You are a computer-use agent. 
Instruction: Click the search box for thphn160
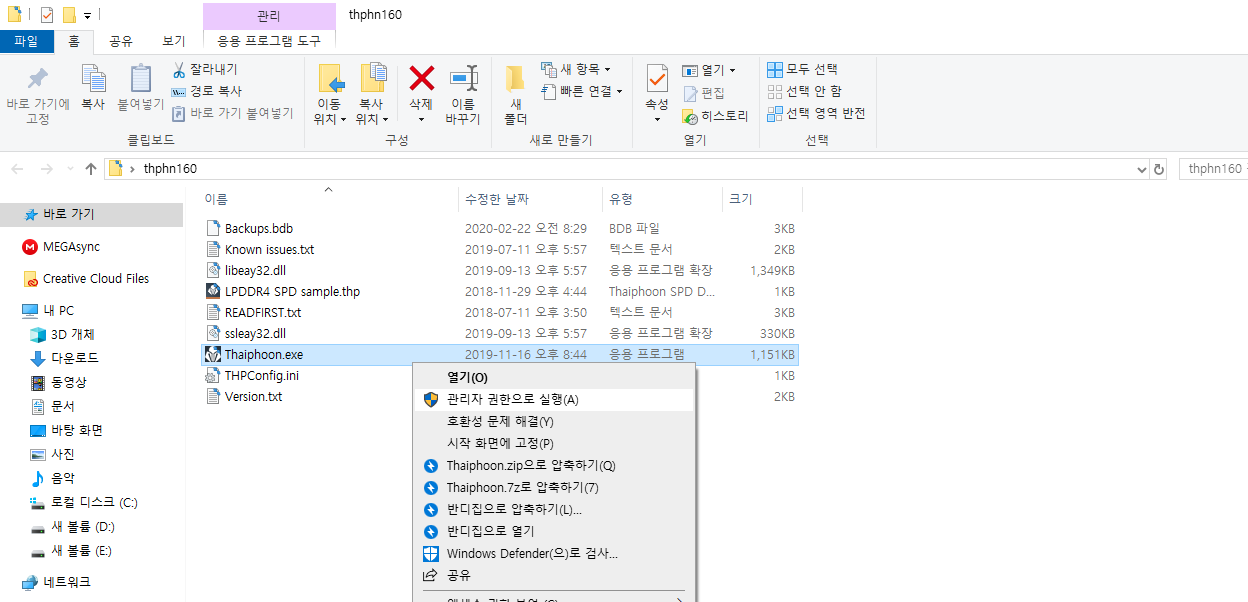(1213, 169)
